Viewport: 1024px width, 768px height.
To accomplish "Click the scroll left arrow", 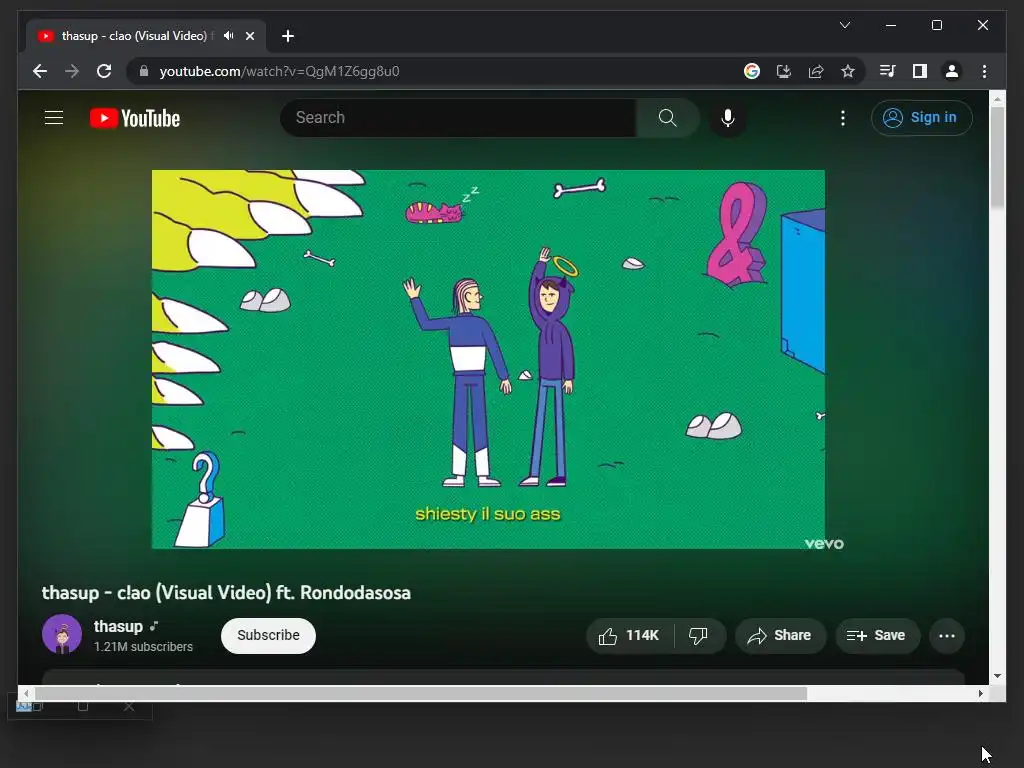I will [25, 694].
